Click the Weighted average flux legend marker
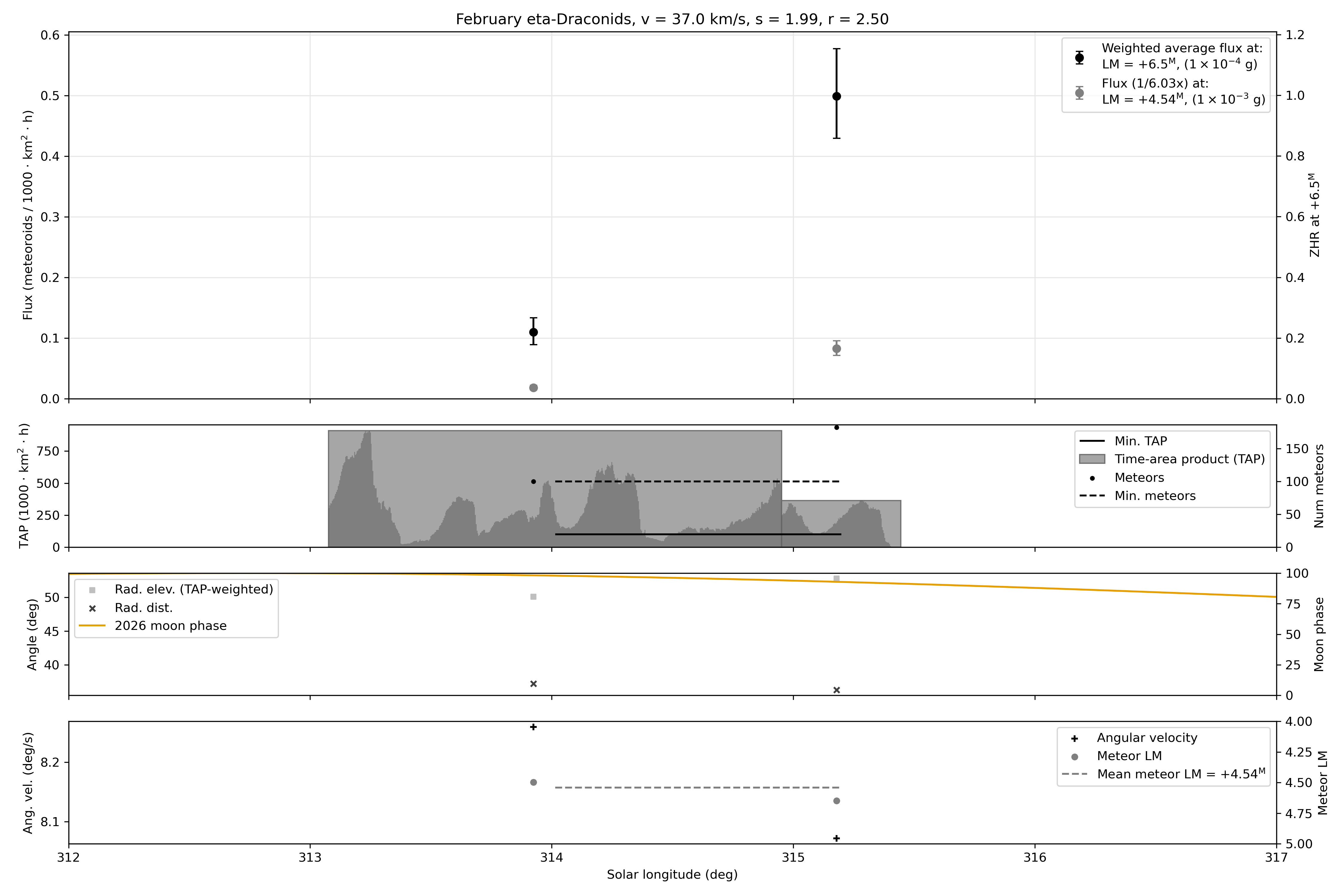The image size is (1344, 896). point(1079,57)
